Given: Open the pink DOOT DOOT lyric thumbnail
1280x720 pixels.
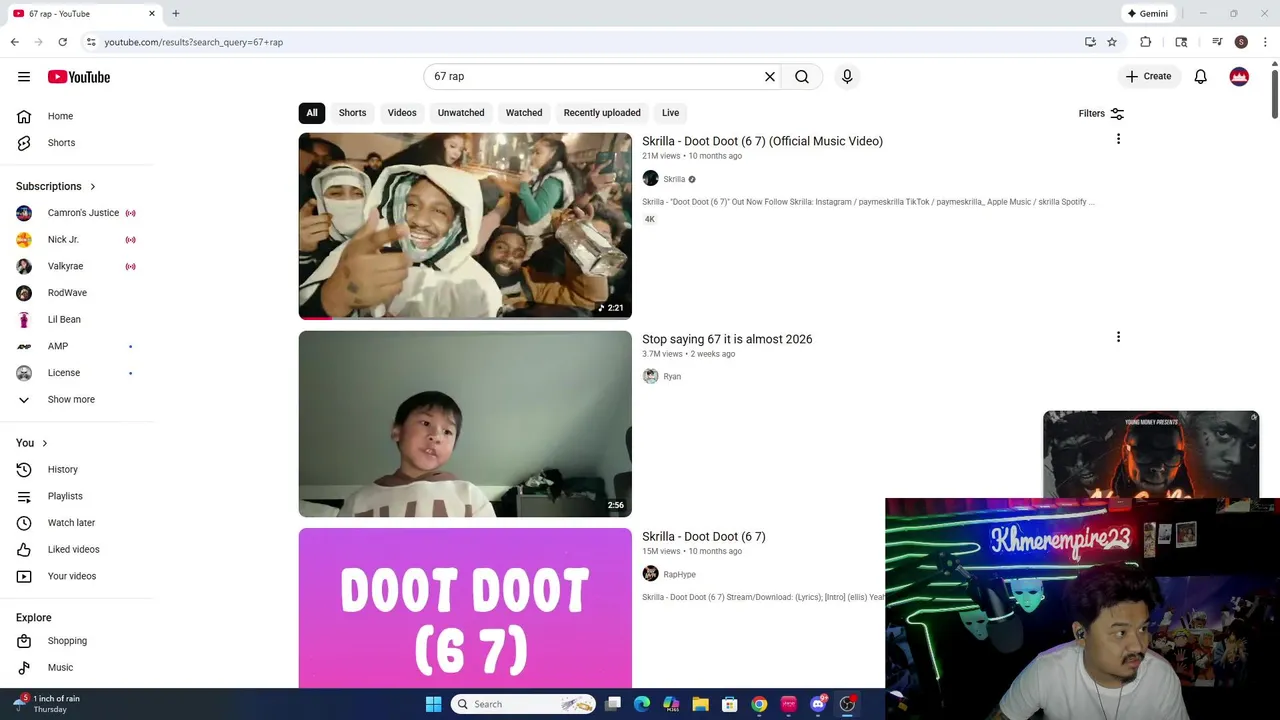Looking at the screenshot, I should tap(465, 608).
